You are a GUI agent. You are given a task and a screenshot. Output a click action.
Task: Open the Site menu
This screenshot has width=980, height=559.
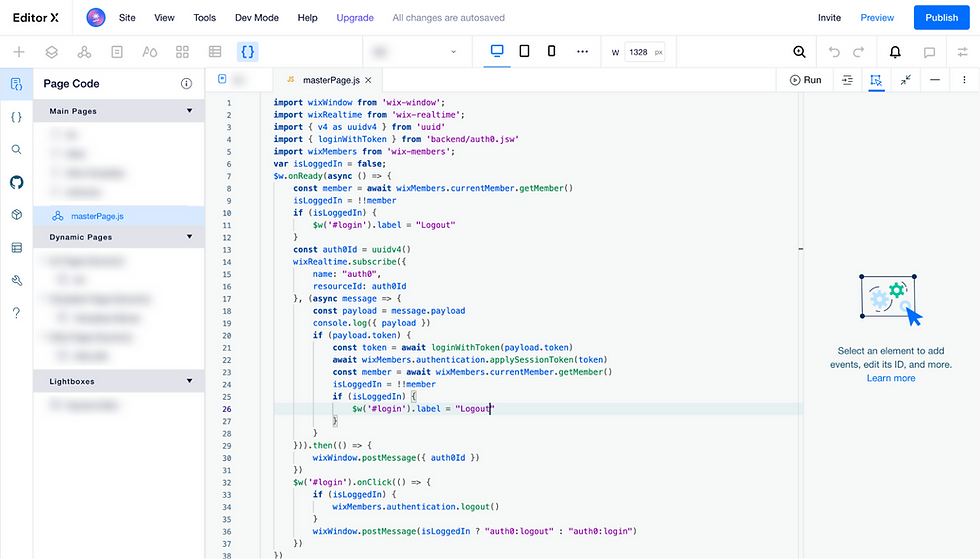[127, 18]
